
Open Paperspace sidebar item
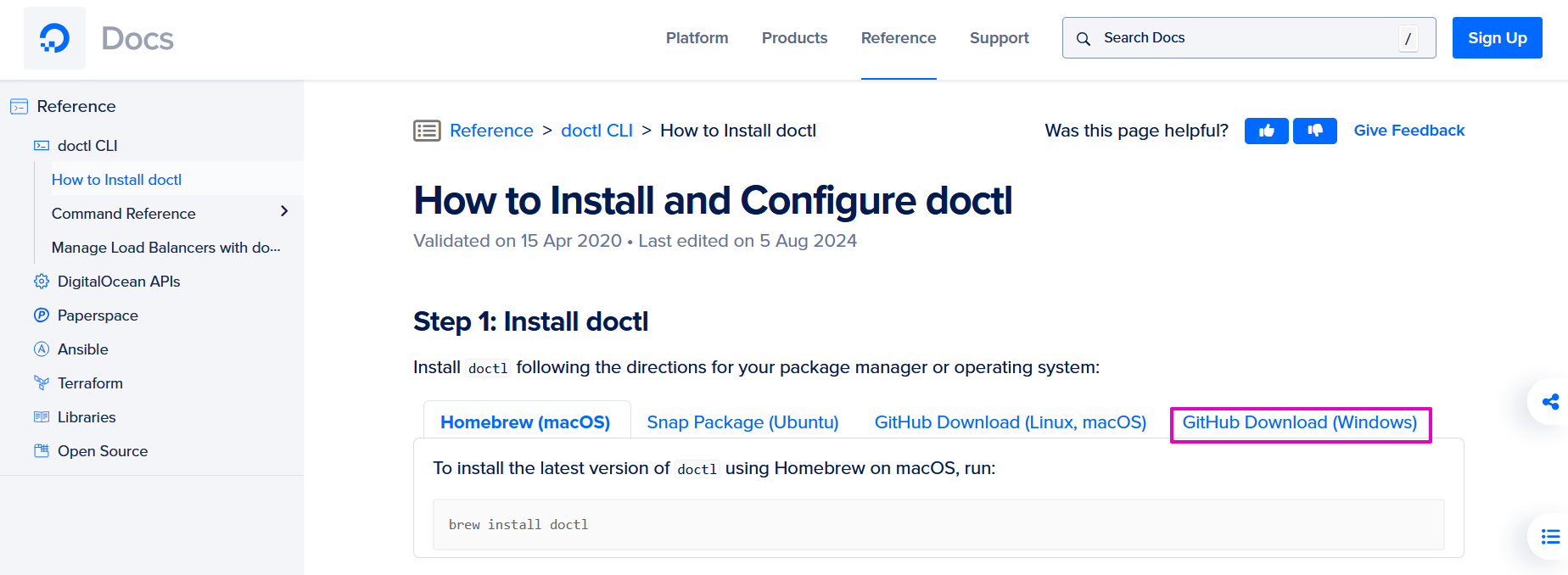pyautogui.click(x=98, y=315)
